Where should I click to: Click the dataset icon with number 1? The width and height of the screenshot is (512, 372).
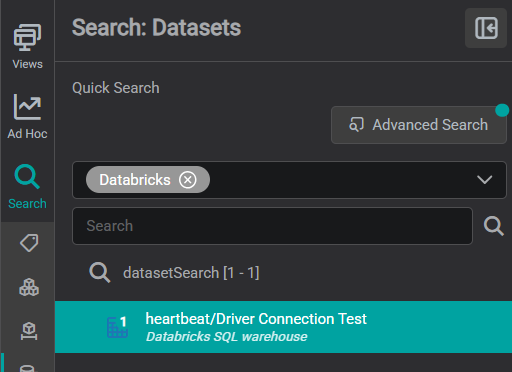117,327
